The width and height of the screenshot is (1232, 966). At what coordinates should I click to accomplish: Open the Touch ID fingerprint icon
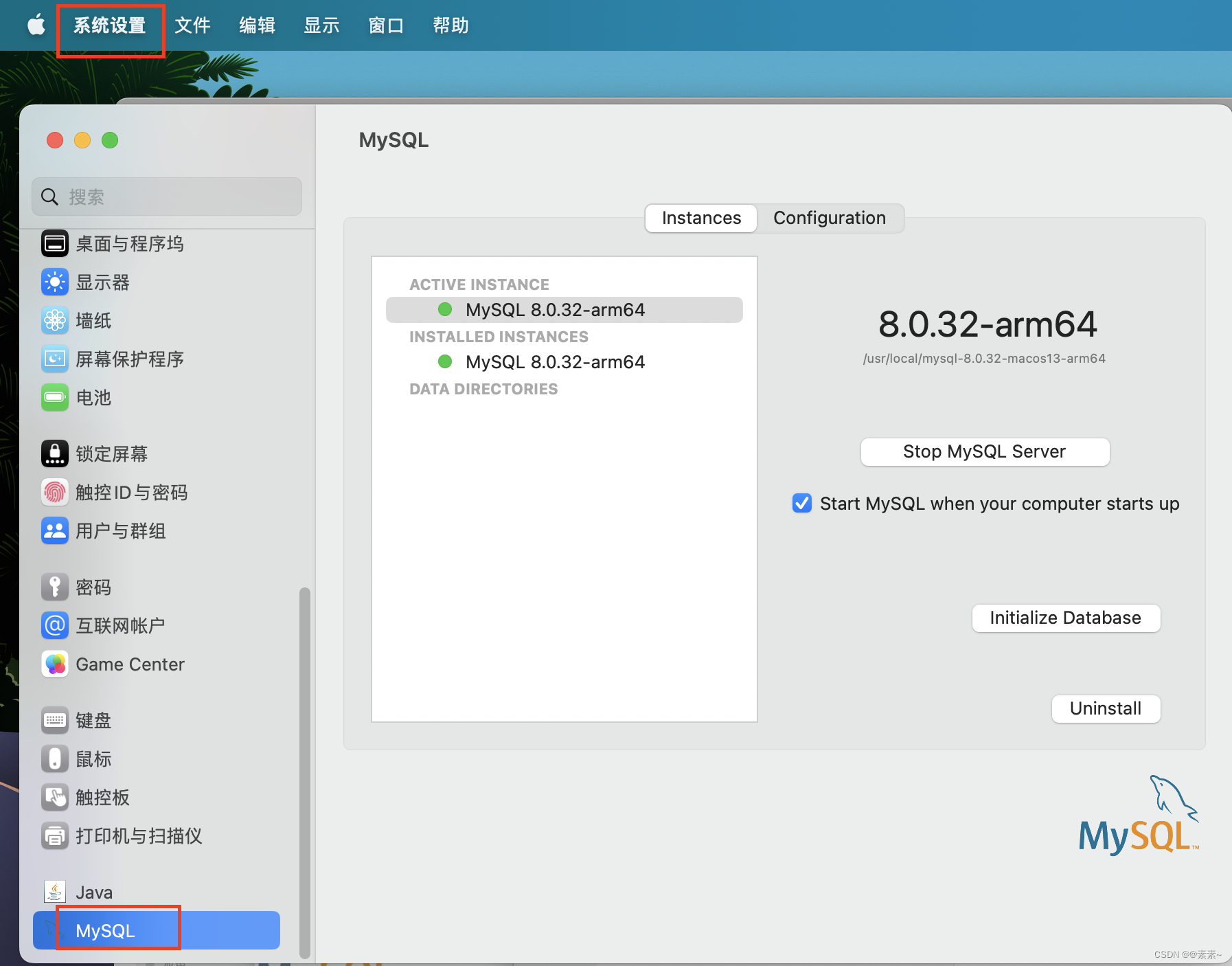tap(55, 492)
